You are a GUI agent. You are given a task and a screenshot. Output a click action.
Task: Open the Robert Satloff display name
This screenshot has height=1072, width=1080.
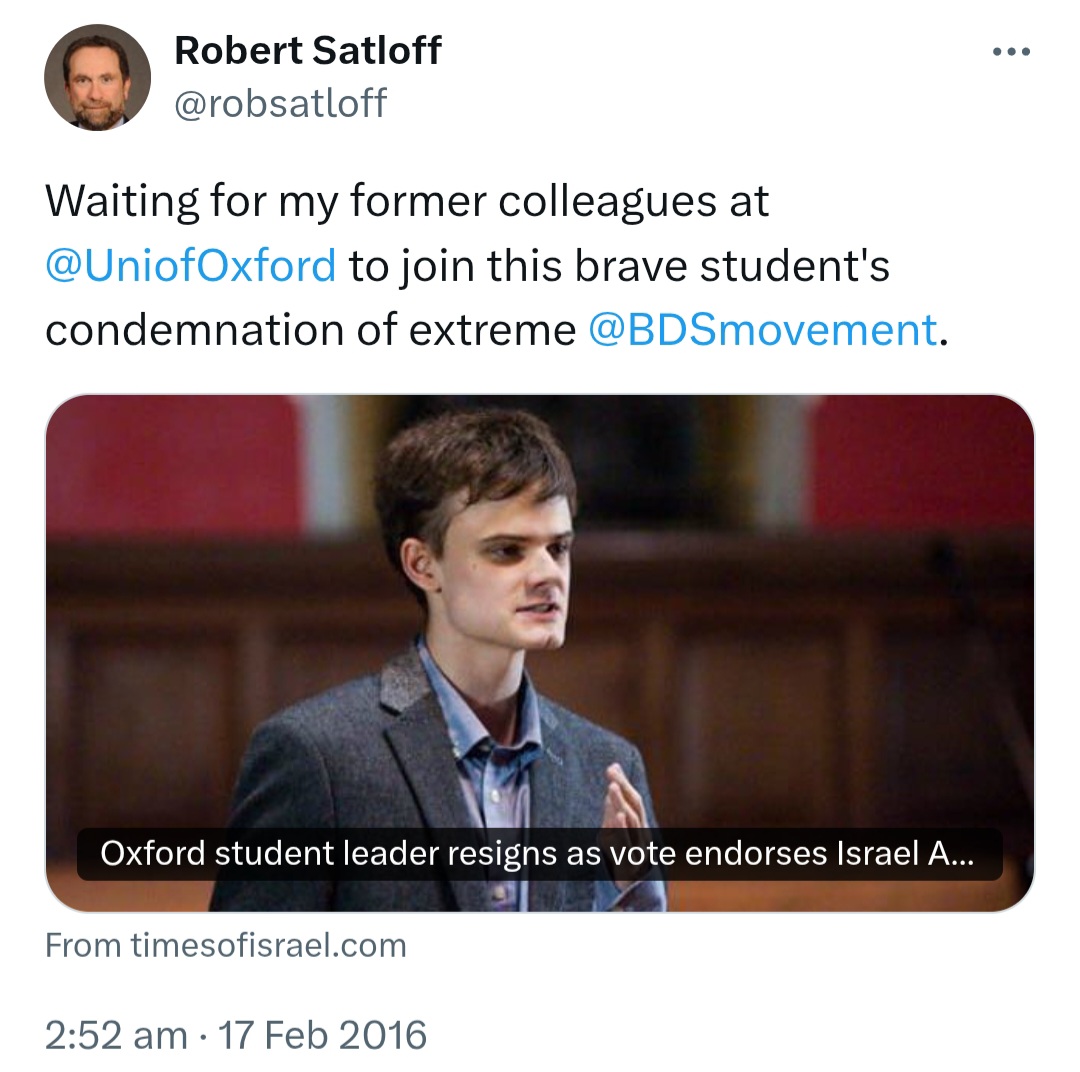[308, 50]
